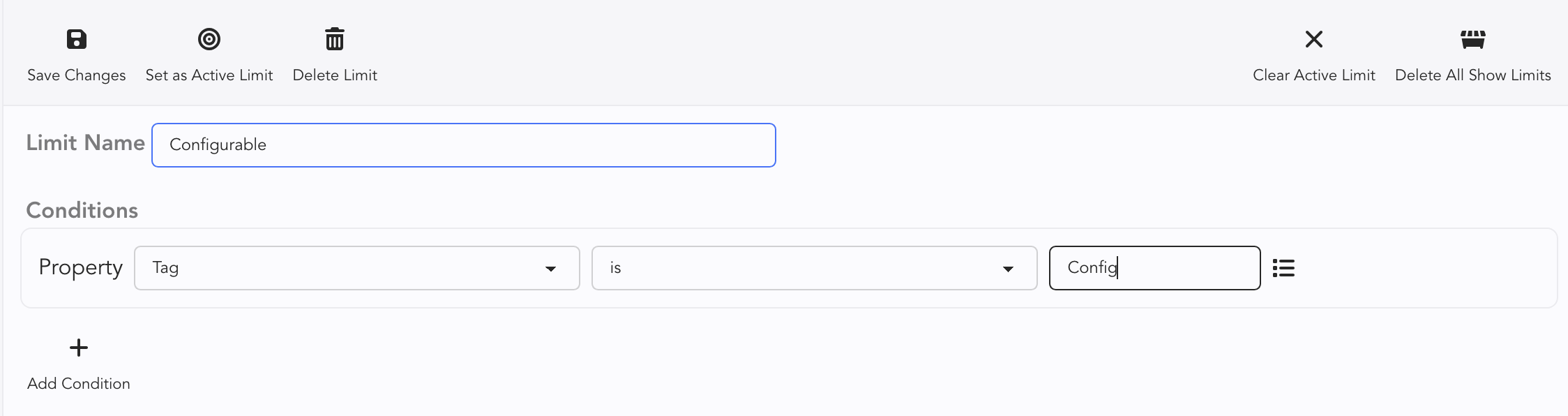Open the Tag property dropdown
This screenshot has width=1568, height=416.
356,268
